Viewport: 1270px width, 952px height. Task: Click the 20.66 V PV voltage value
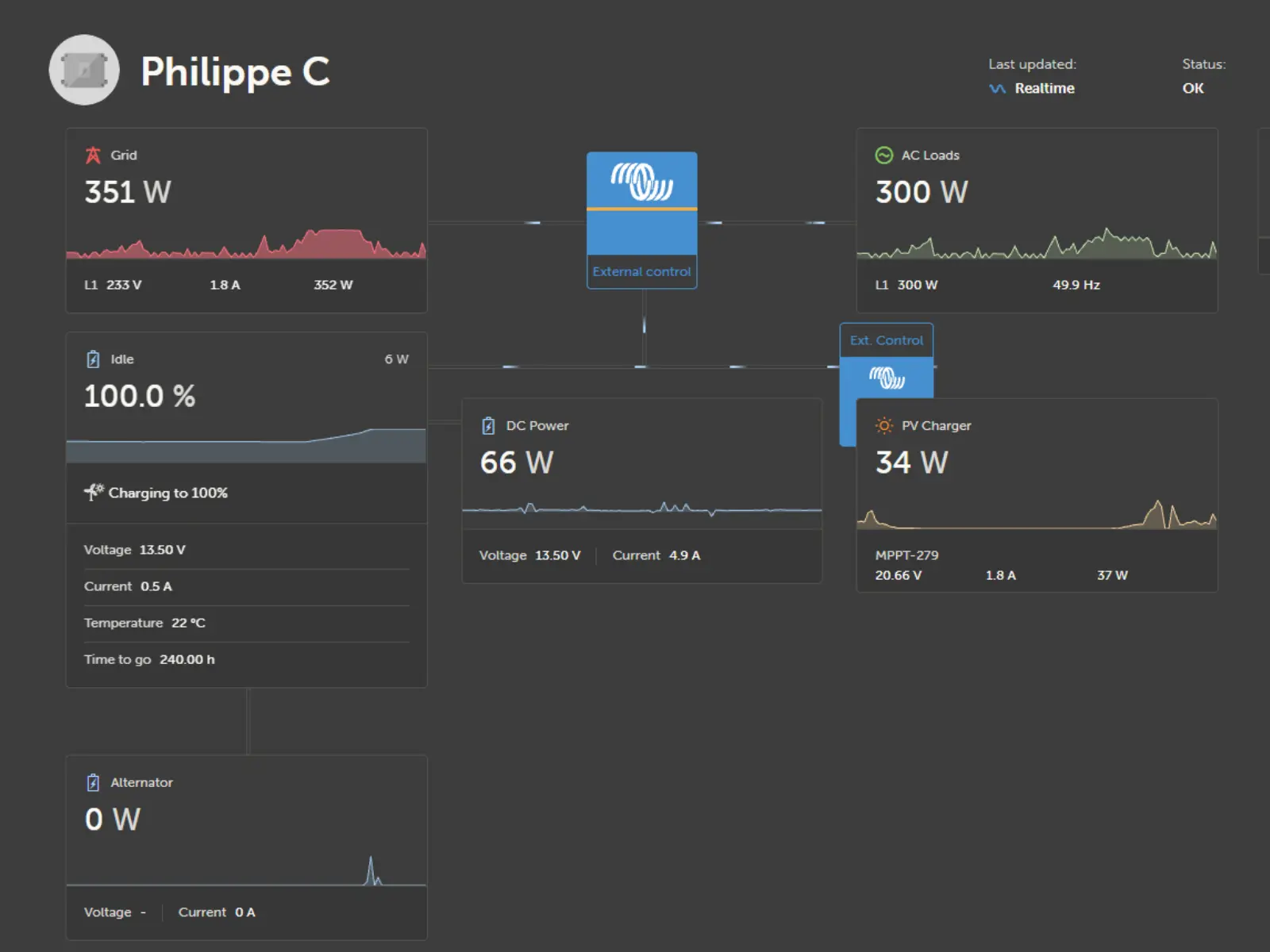click(899, 575)
